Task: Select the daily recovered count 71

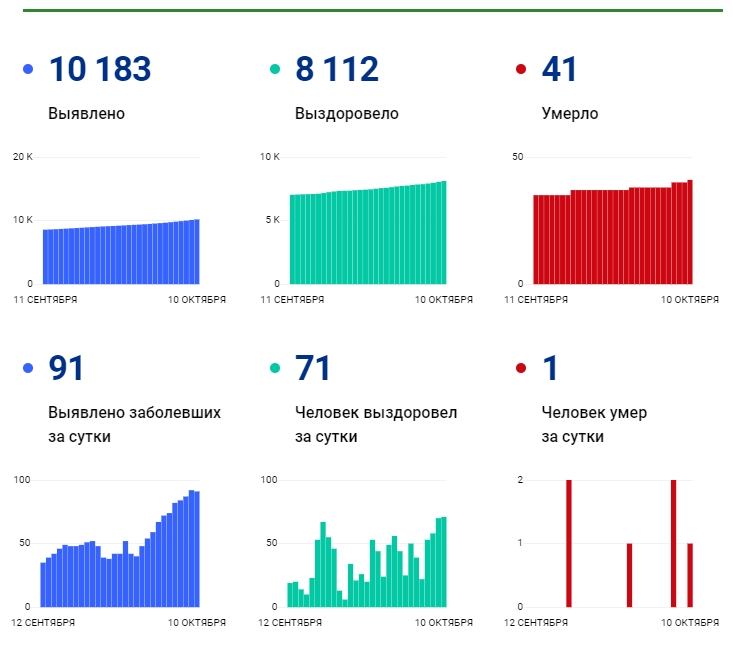Action: tap(312, 368)
